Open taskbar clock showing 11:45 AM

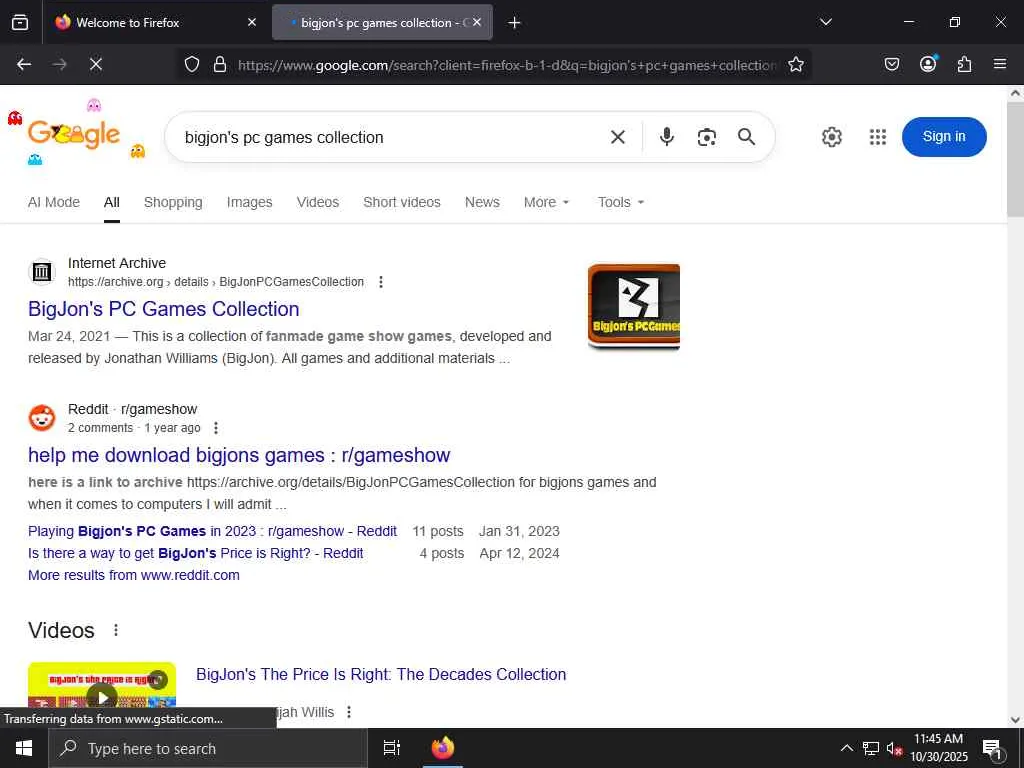938,748
